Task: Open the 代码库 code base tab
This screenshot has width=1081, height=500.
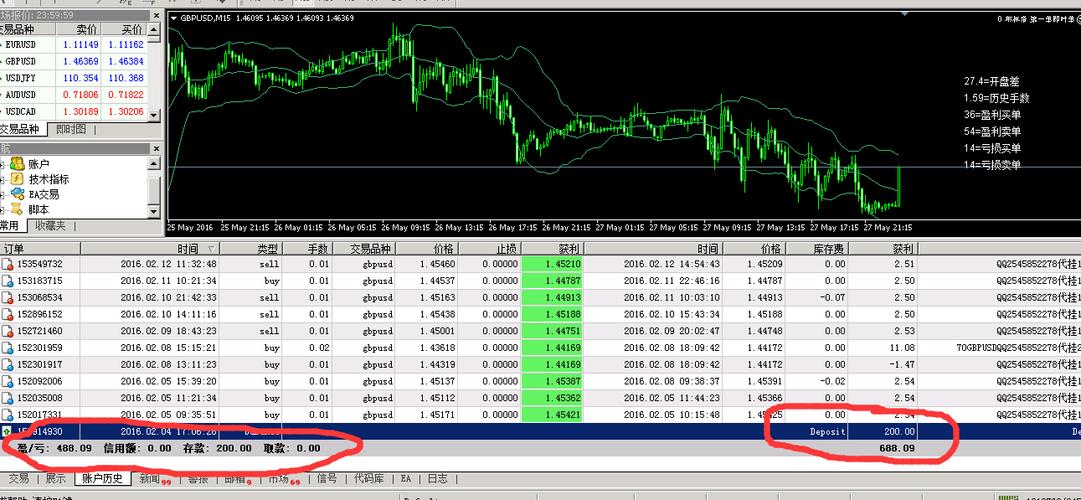Action: pyautogui.click(x=369, y=479)
